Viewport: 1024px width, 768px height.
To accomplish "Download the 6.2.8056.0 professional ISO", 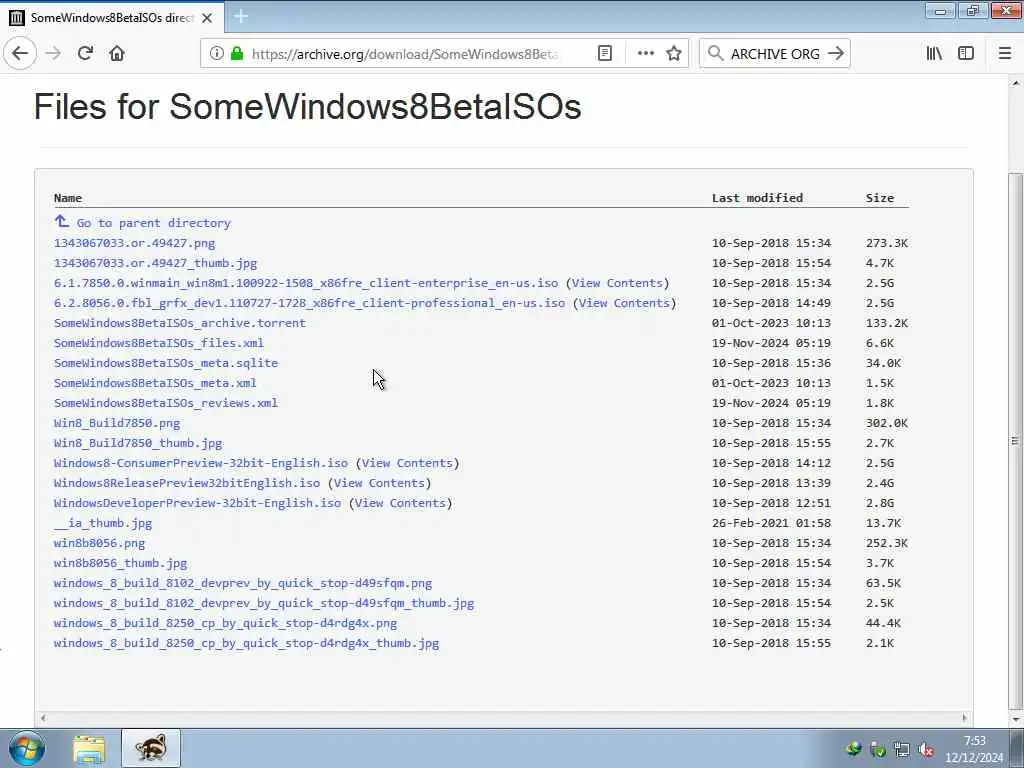I will 310,303.
